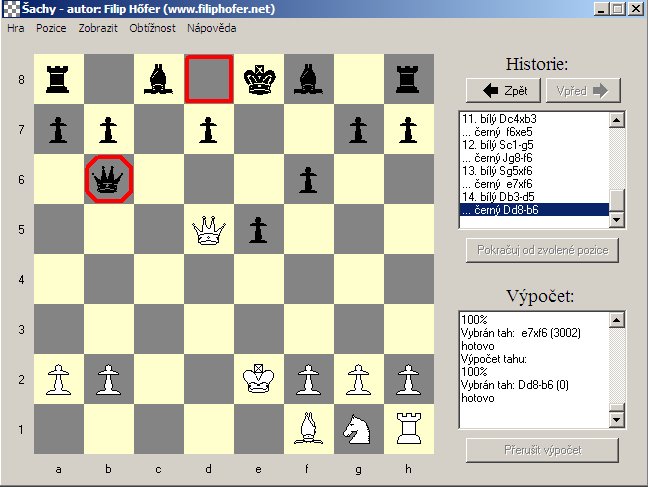648x487 pixels.
Task: Select the black pawn on f6
Action: (308, 180)
